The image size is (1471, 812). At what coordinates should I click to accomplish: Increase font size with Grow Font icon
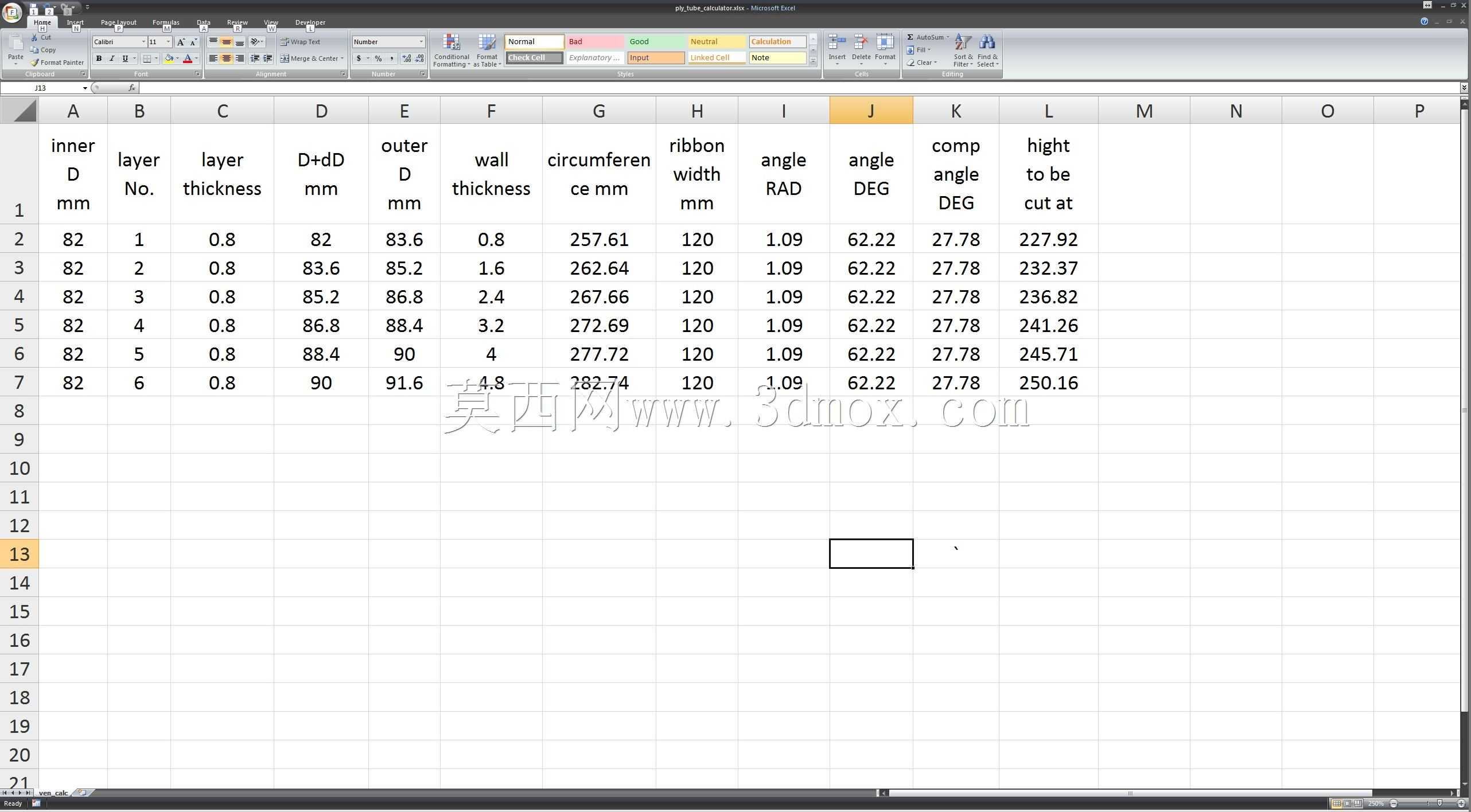pyautogui.click(x=181, y=42)
